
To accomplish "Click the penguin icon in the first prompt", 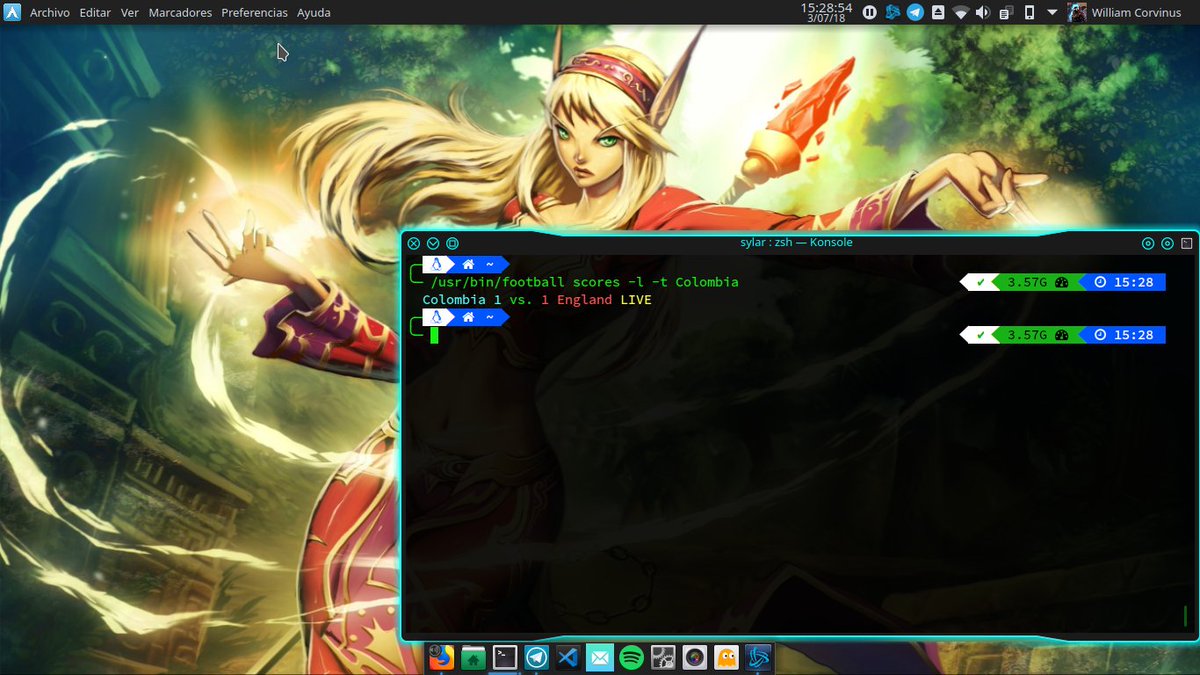I will point(438,264).
